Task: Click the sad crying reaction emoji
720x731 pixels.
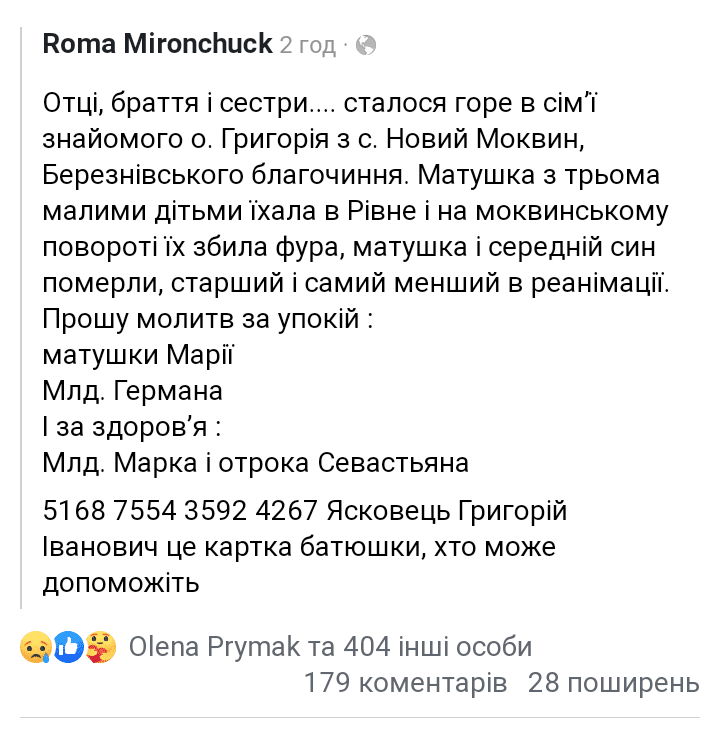Action: pyautogui.click(x=36, y=647)
